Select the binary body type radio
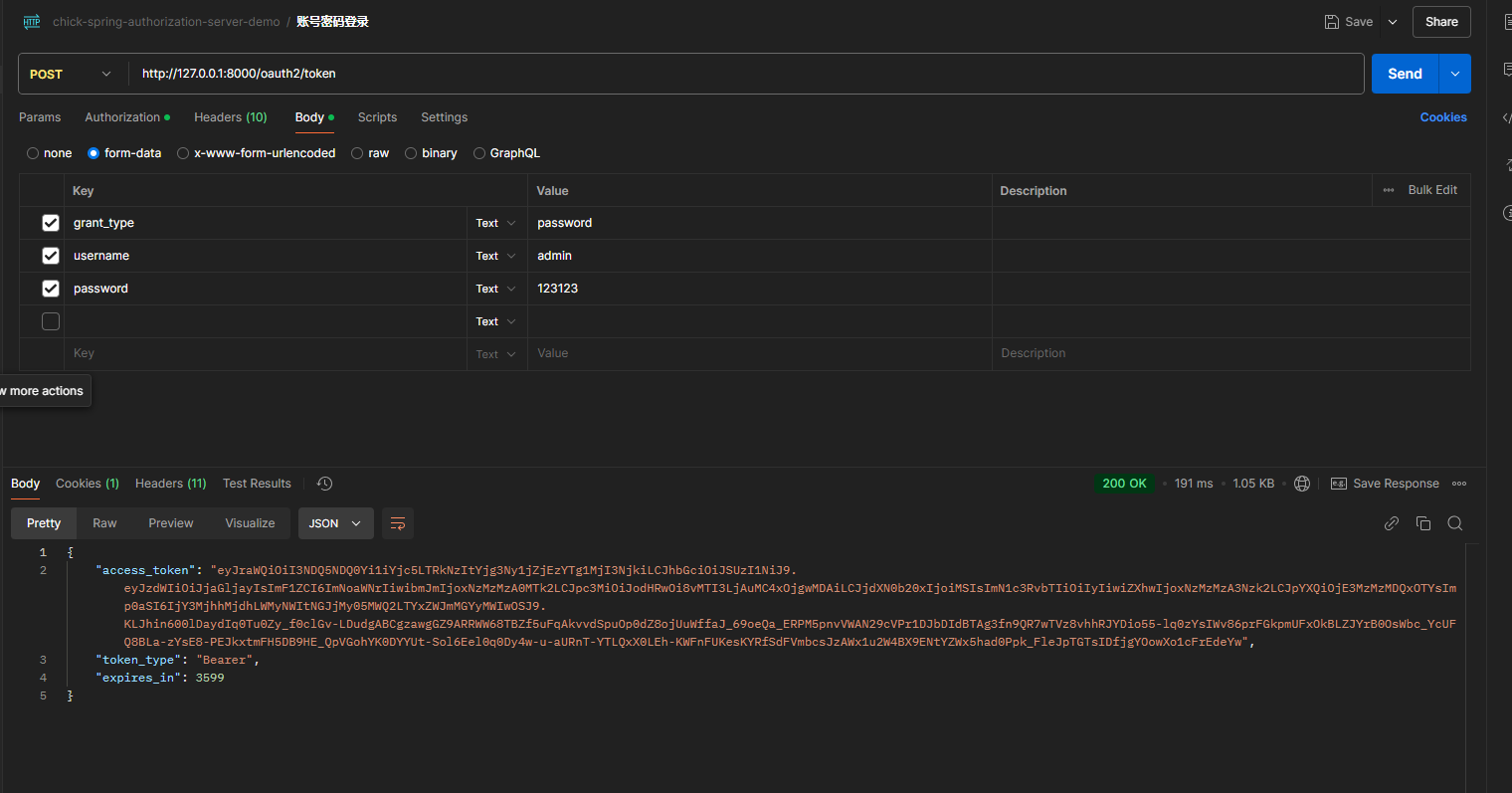This screenshot has width=1512, height=793. click(411, 153)
